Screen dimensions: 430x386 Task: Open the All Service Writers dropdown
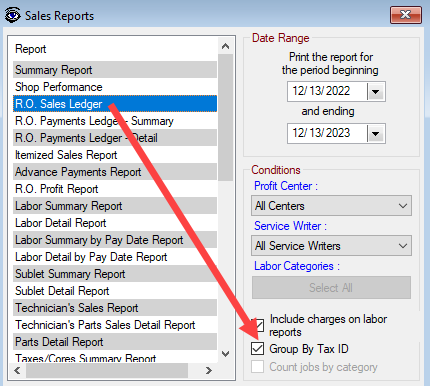(331, 246)
